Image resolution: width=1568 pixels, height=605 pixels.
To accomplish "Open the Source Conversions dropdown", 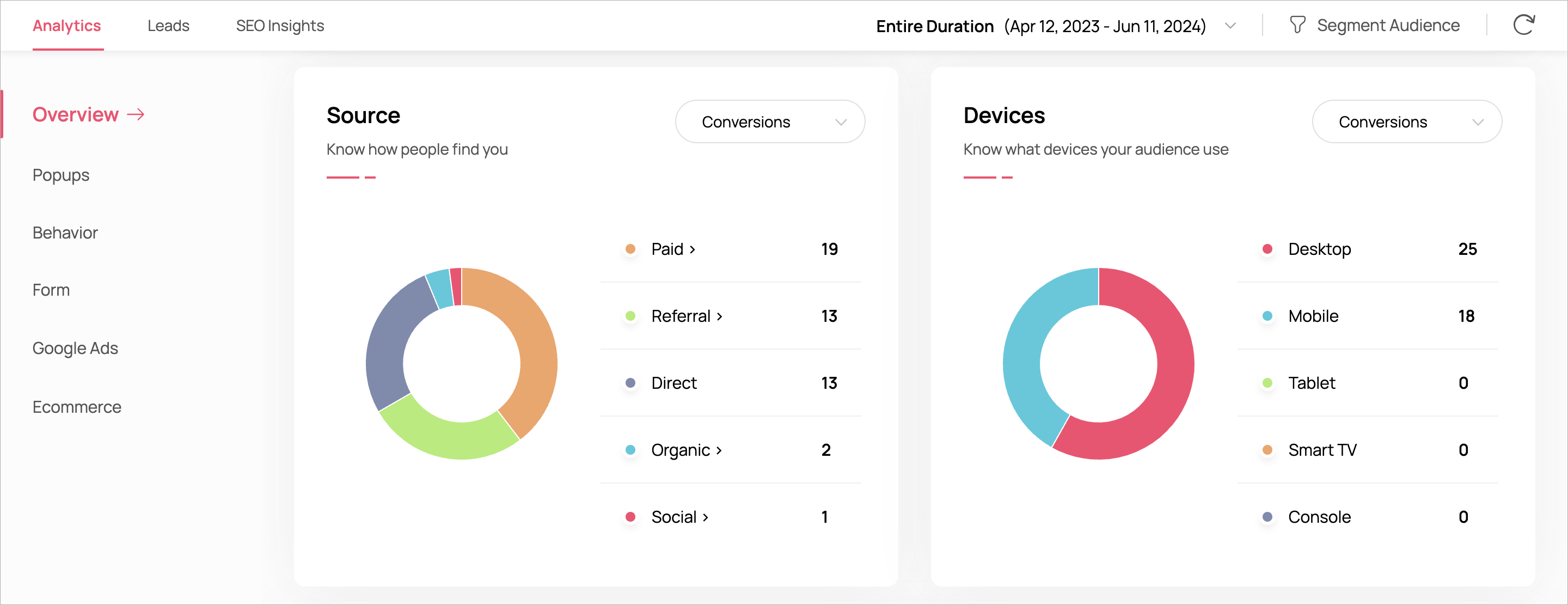I will click(769, 122).
